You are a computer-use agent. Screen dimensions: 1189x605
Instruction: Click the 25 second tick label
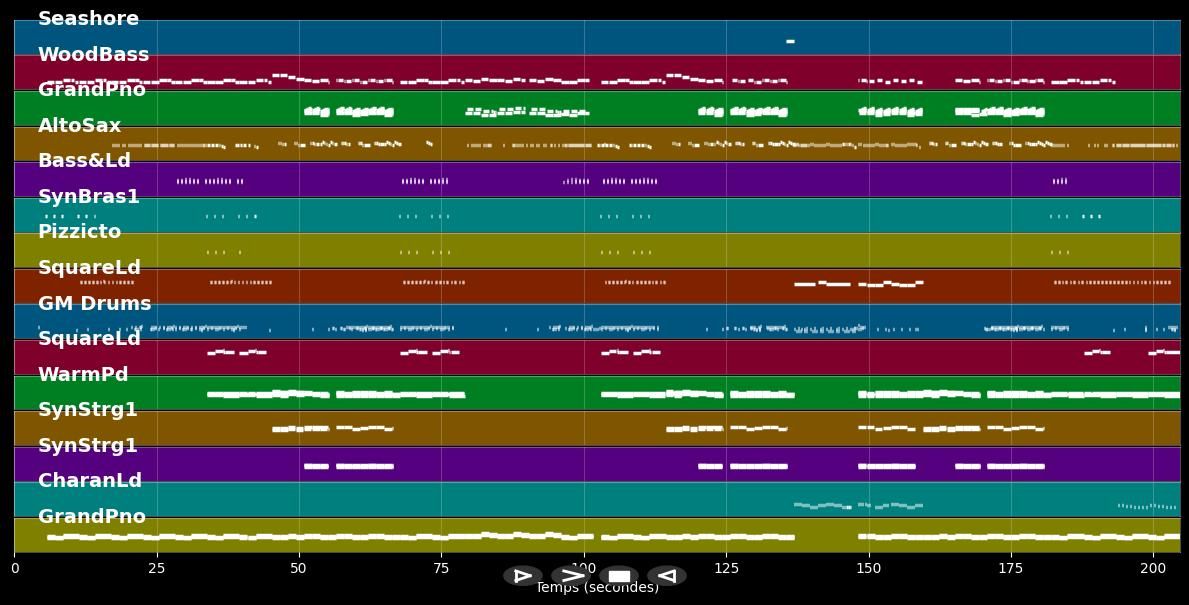(156, 569)
